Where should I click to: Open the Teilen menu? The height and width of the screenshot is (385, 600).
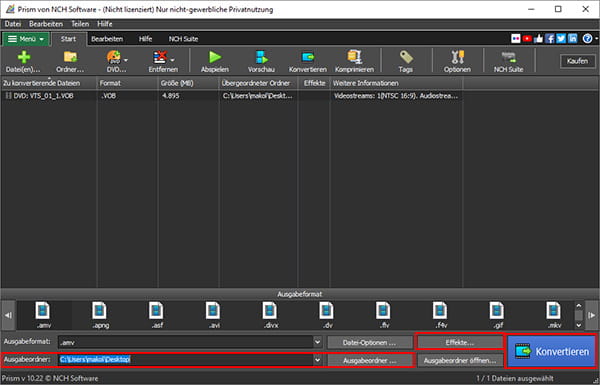80,24
